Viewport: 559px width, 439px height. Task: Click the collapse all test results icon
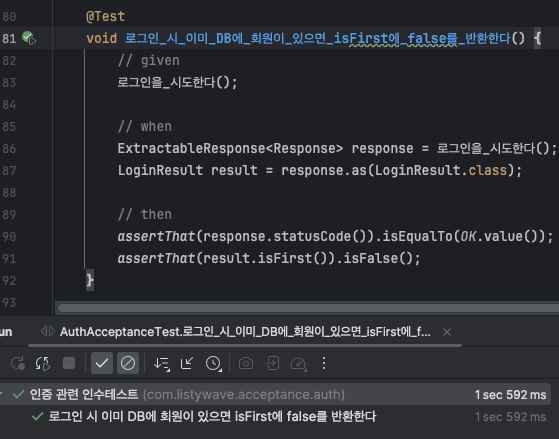click(x=187, y=363)
